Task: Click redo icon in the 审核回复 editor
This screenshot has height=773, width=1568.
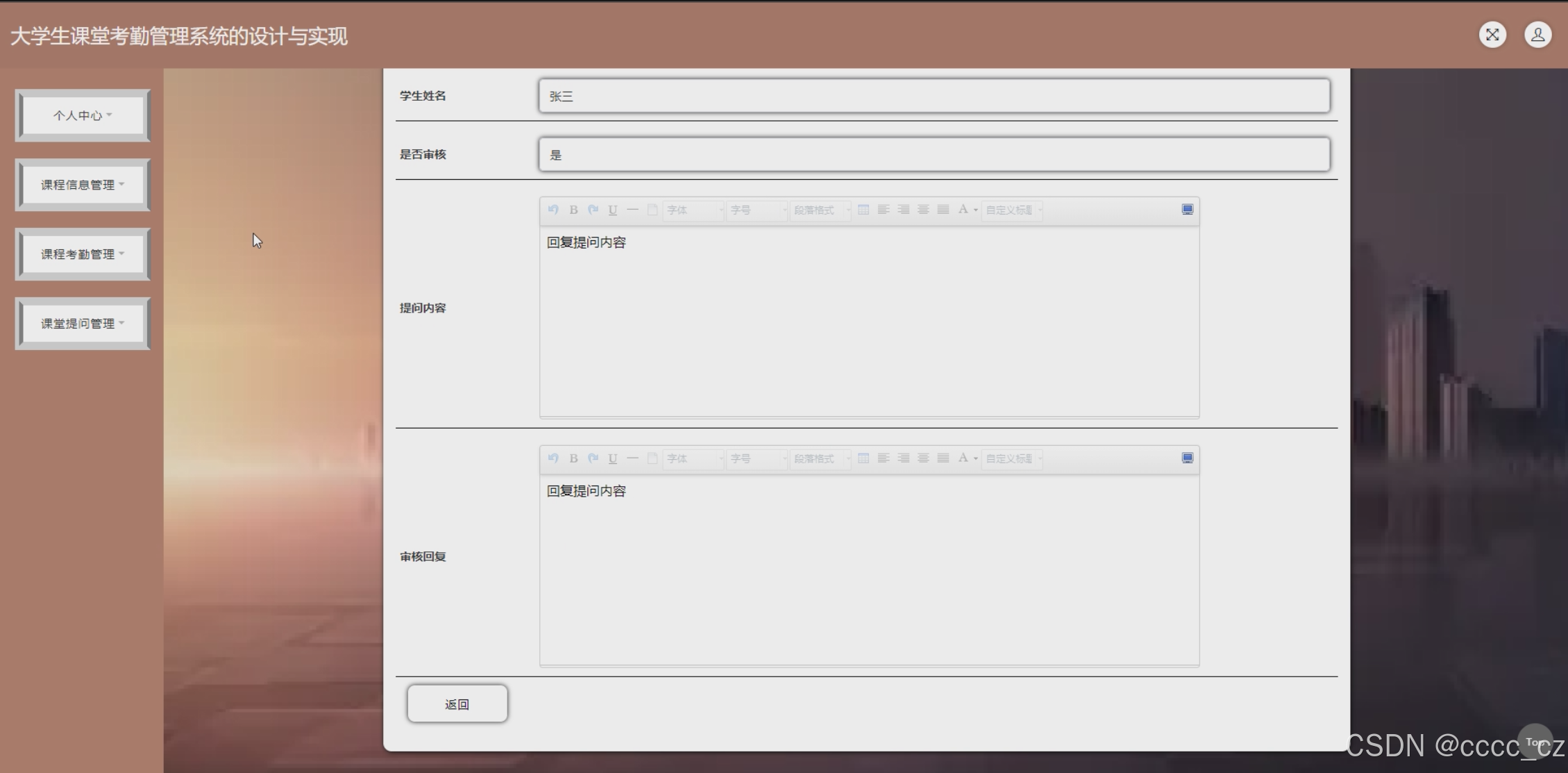Action: [x=593, y=458]
